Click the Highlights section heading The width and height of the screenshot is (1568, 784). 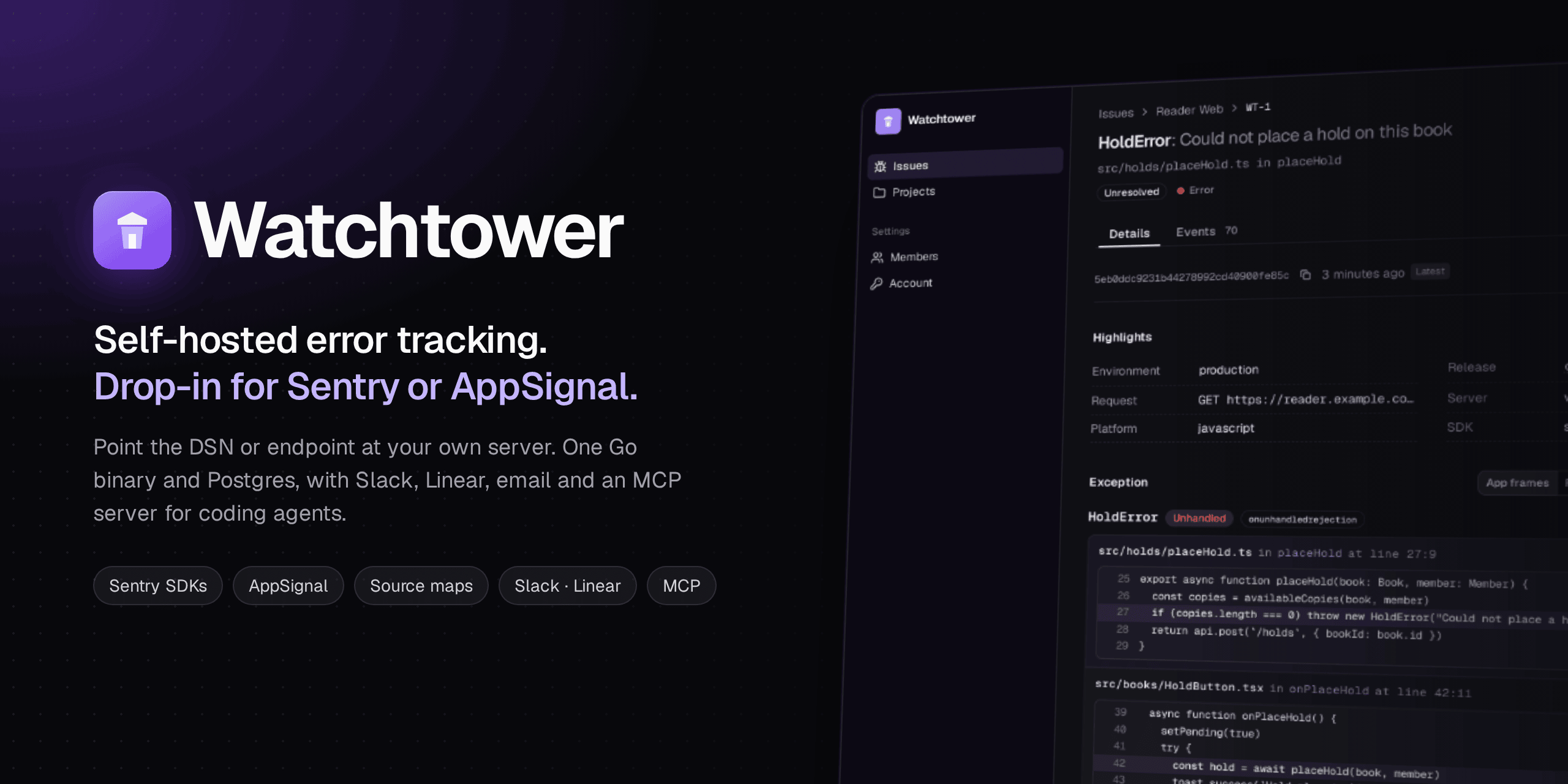(x=1122, y=337)
